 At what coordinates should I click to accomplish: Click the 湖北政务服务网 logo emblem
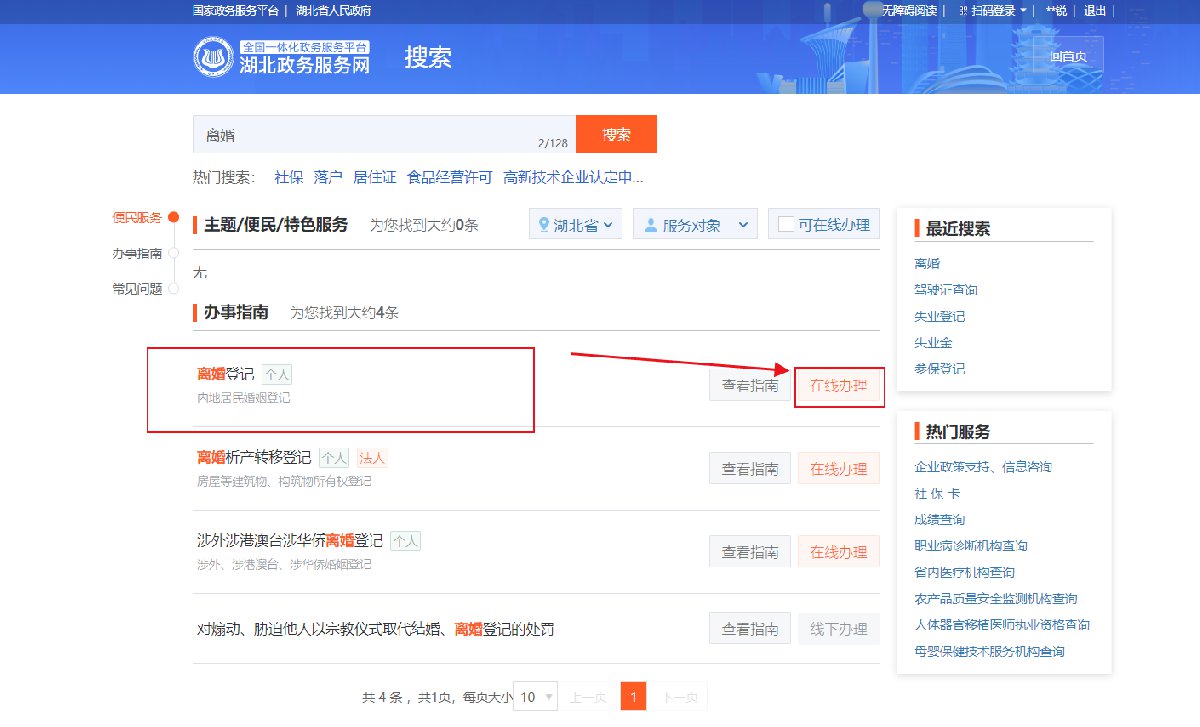click(213, 57)
